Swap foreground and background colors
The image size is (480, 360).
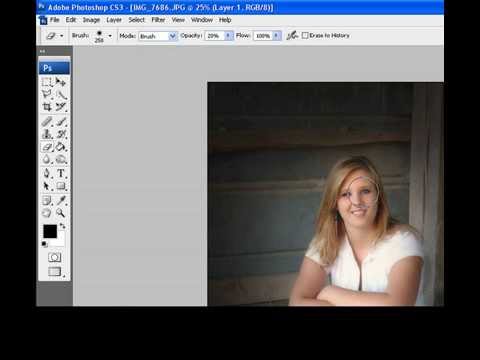[x=62, y=226]
